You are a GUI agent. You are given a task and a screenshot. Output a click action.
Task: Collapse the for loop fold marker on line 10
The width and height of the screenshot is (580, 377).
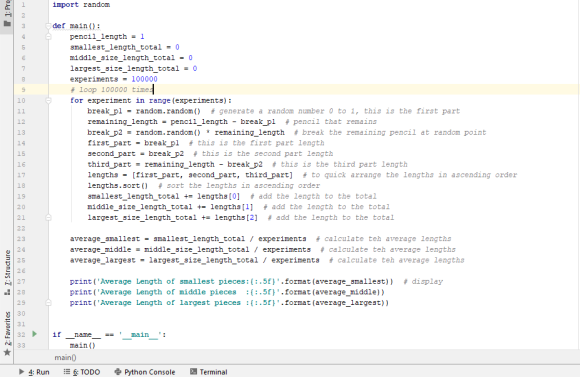click(x=48, y=100)
